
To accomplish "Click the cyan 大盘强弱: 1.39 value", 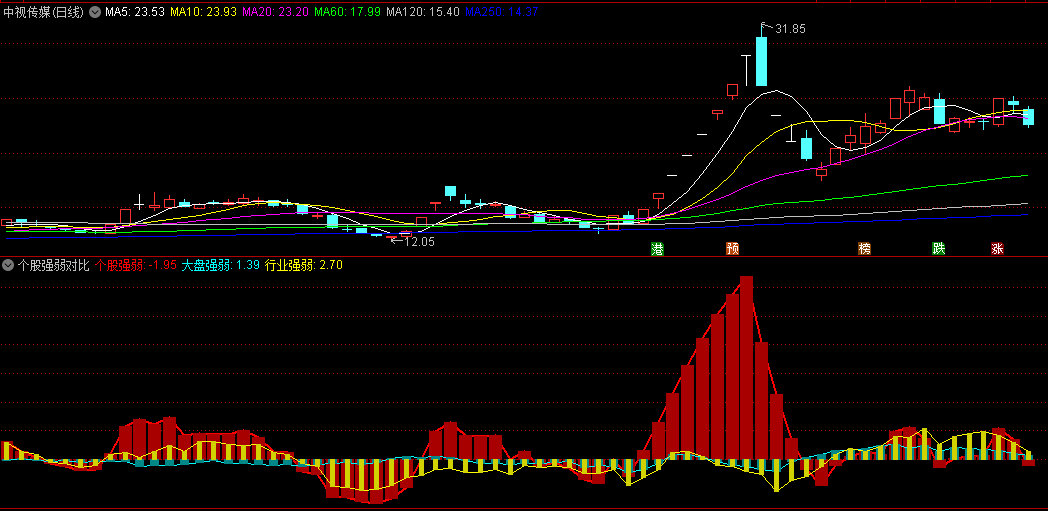I will [x=221, y=265].
